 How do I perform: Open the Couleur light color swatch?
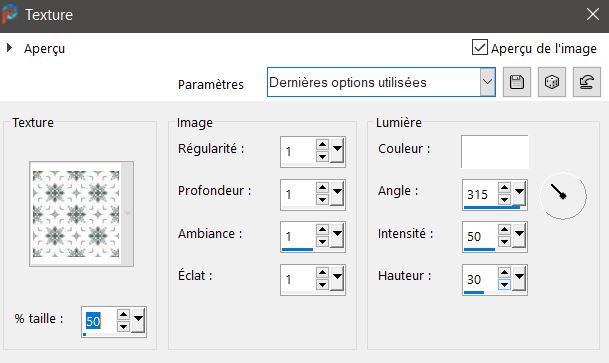coord(494,151)
